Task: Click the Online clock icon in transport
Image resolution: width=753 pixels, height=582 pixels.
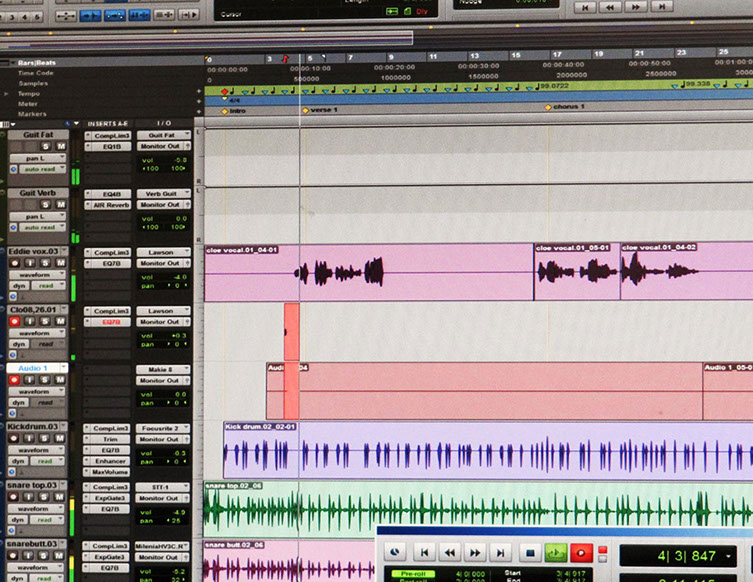Action: pyautogui.click(x=396, y=552)
